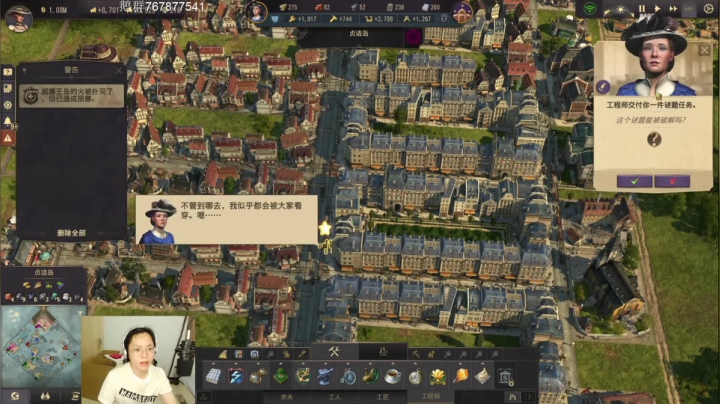Select the pipette copy tool

302,354
